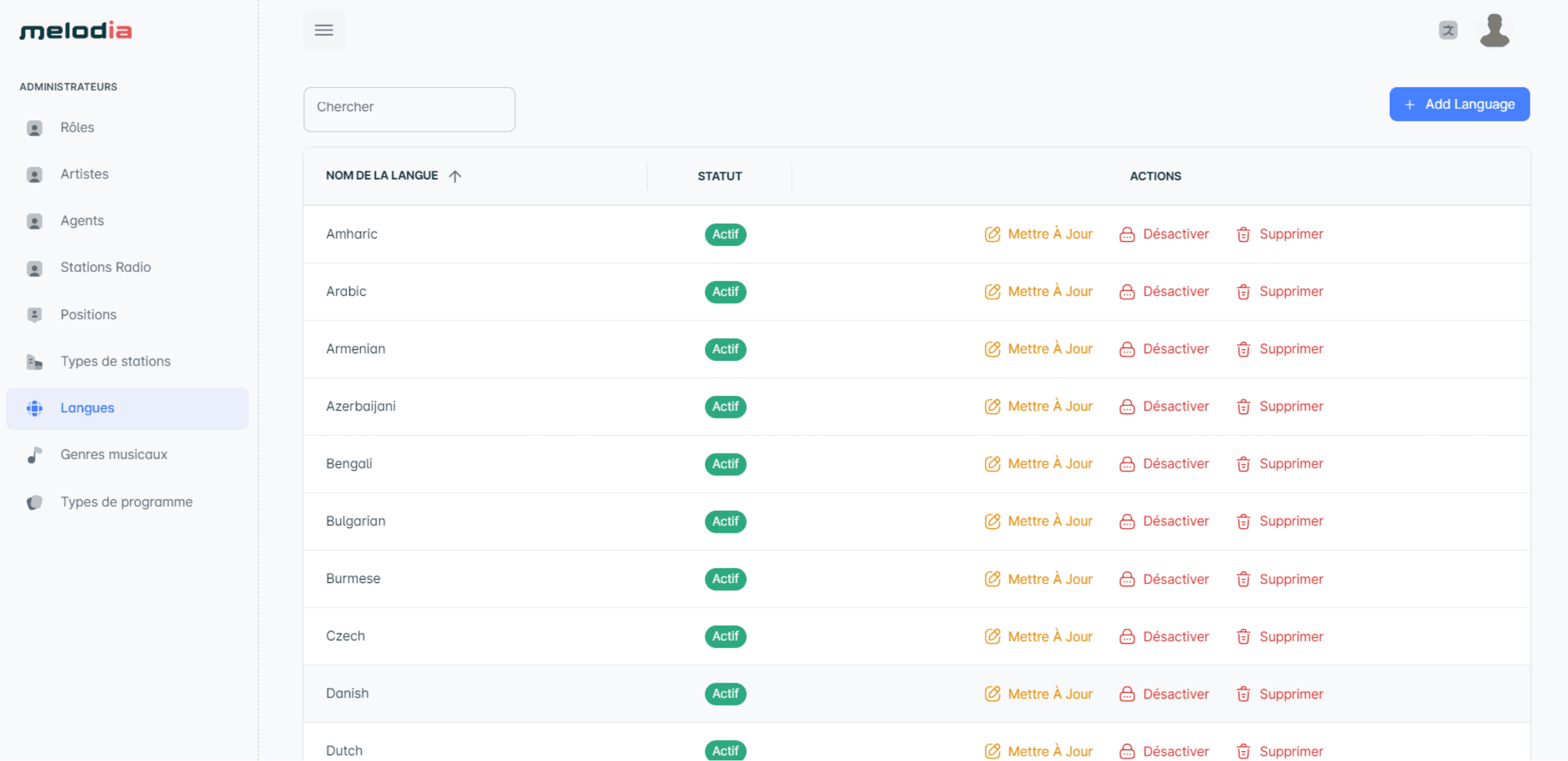1568x761 pixels.
Task: Click the edit icon for Burmese
Action: 992,579
